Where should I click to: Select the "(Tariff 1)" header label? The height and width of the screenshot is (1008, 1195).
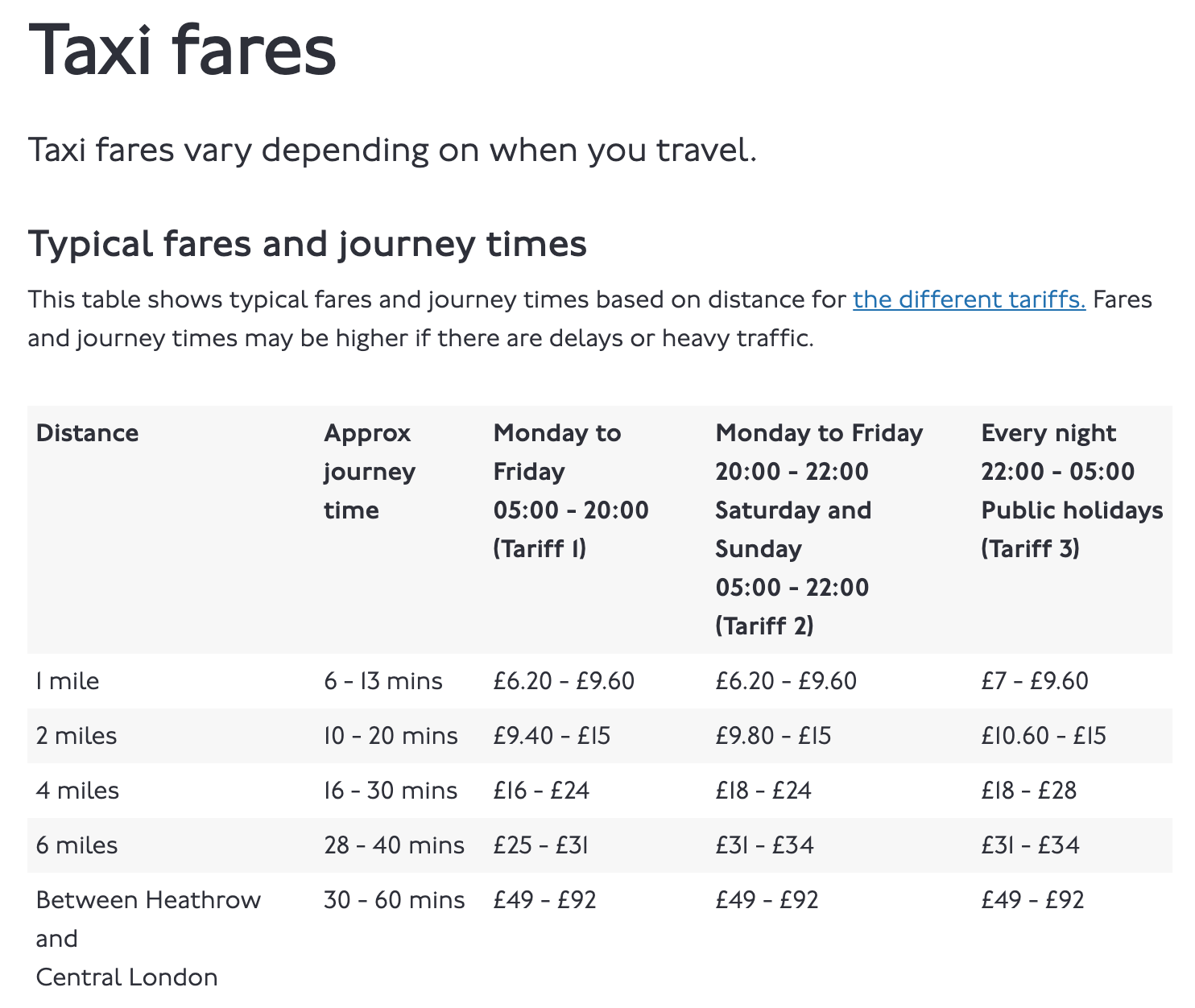click(540, 549)
